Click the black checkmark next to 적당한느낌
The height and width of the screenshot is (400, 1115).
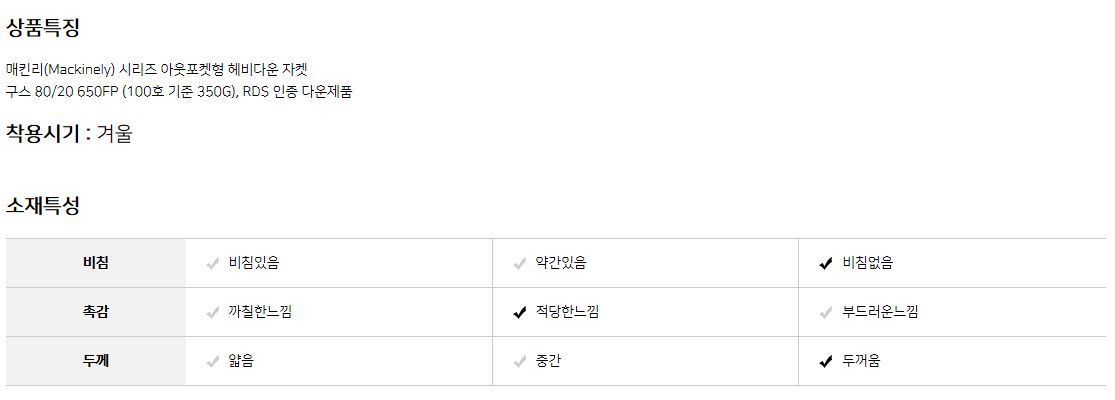point(519,313)
